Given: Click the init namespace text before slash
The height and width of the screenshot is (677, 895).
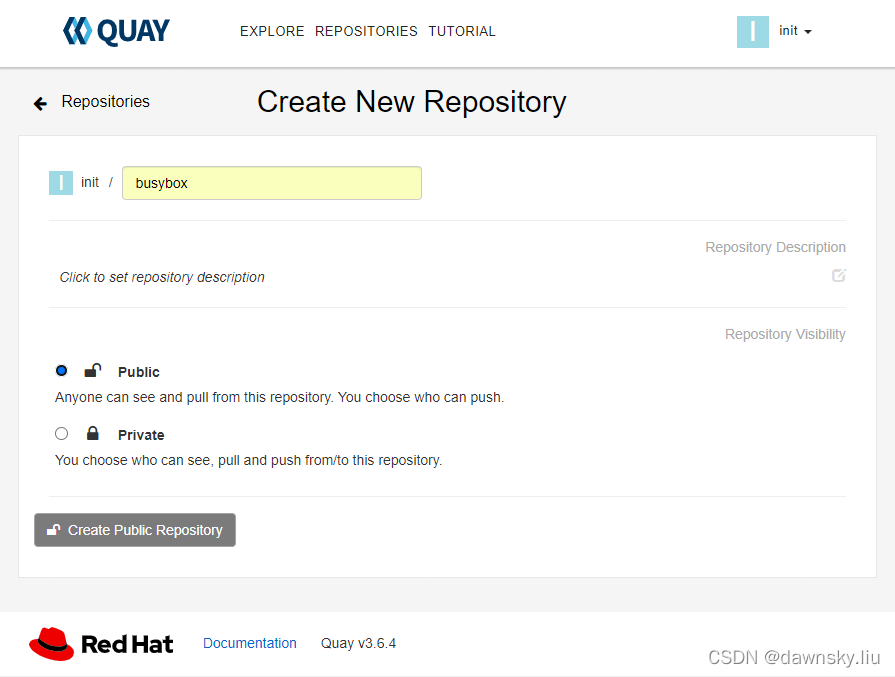Looking at the screenshot, I should tap(90, 182).
